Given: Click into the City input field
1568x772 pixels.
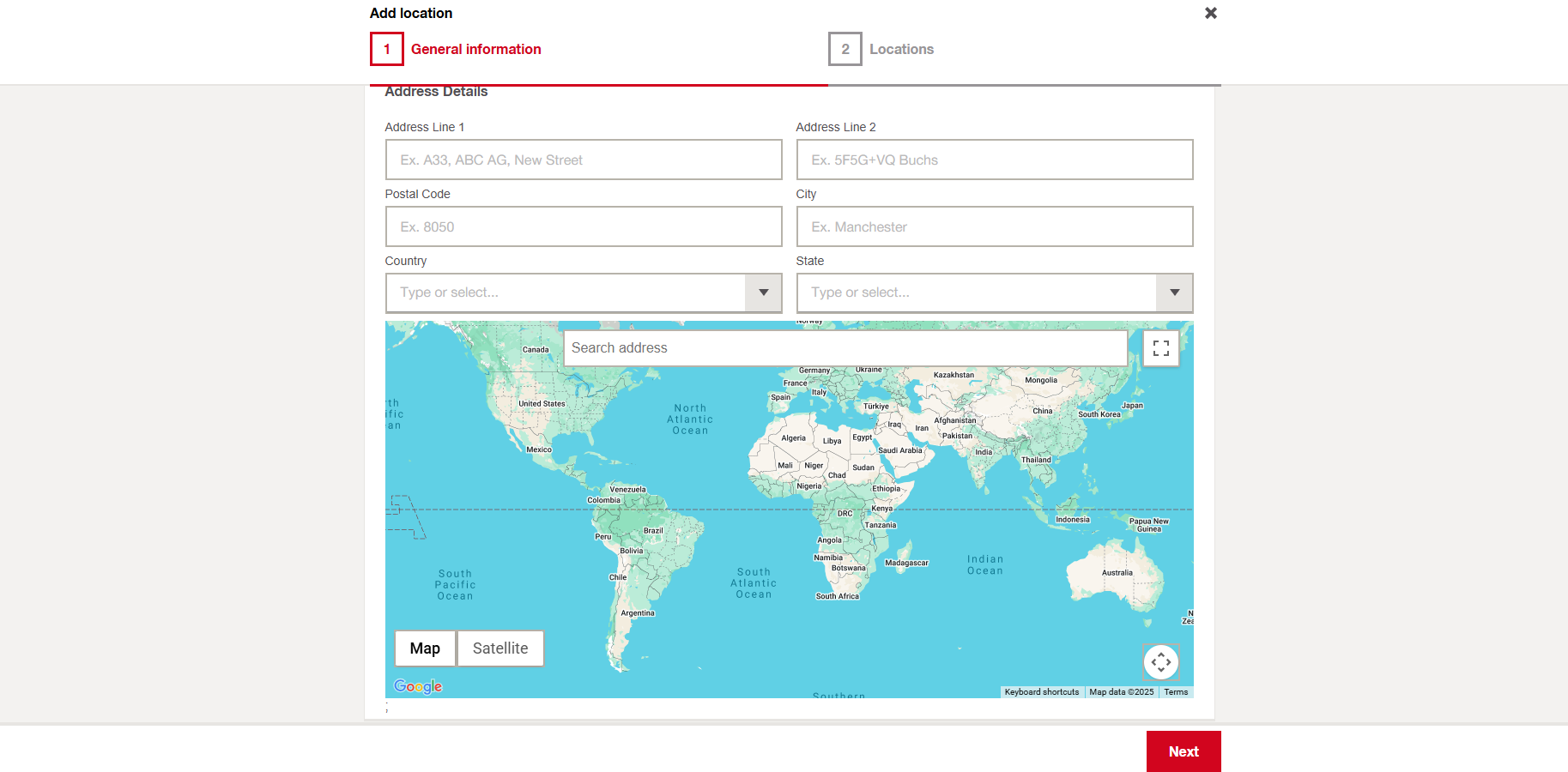Looking at the screenshot, I should (x=994, y=226).
